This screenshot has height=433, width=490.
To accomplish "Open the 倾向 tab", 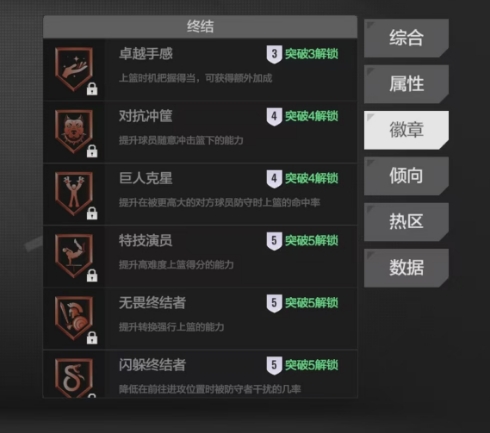I will tap(406, 176).
